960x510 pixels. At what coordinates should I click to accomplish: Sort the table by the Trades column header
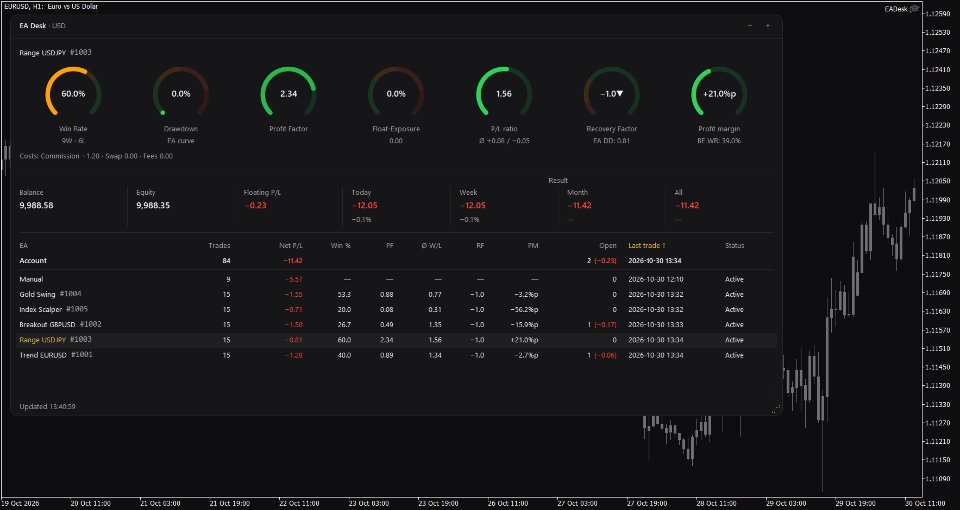[x=219, y=246]
